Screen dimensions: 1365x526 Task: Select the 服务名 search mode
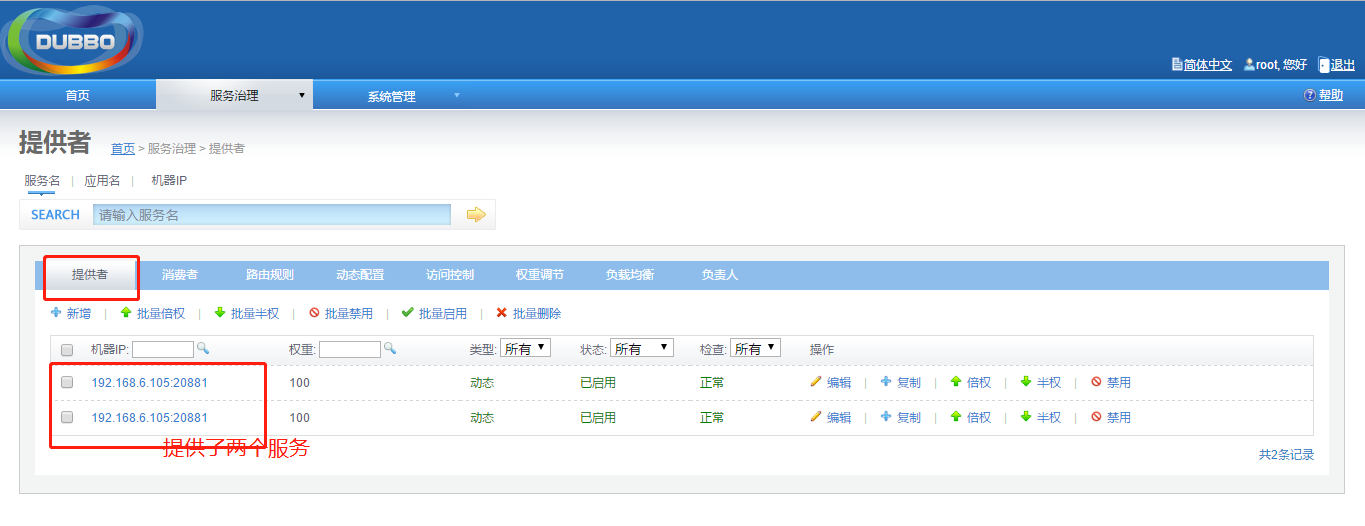42,181
